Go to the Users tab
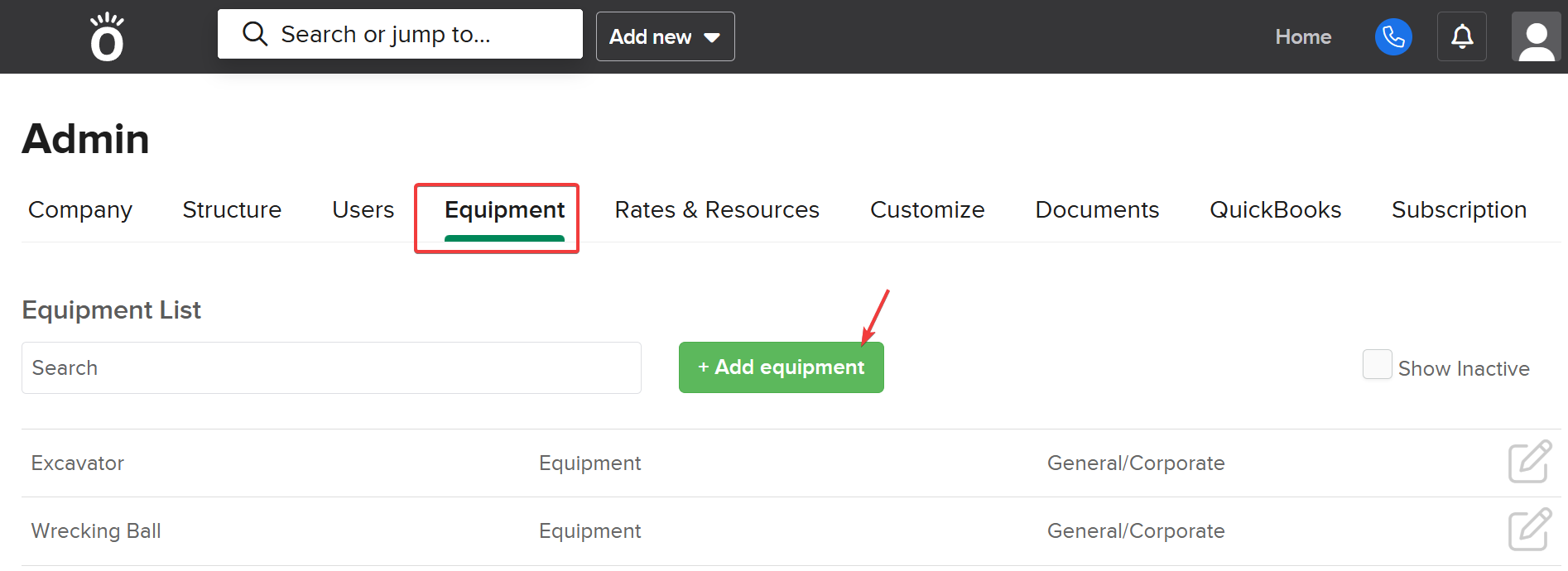The height and width of the screenshot is (571, 1568). point(363,210)
